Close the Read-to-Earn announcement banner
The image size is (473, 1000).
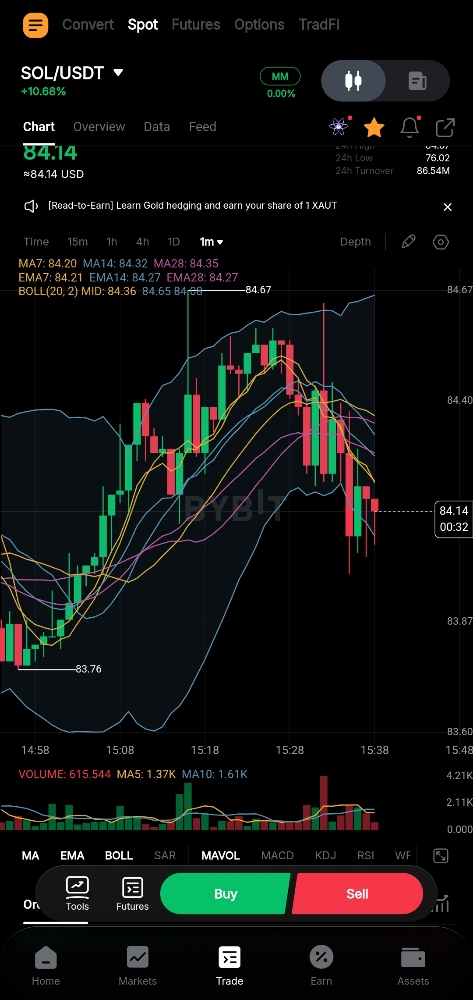(x=448, y=207)
